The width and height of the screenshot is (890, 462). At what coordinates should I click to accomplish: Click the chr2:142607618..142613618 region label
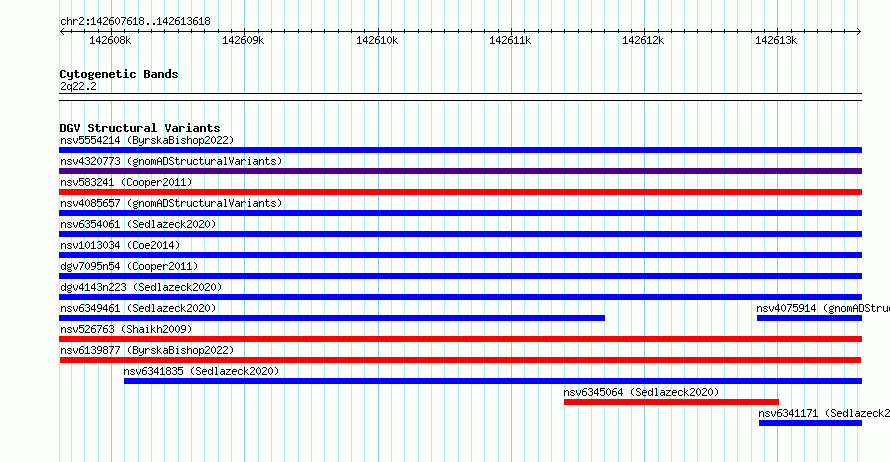pos(135,21)
